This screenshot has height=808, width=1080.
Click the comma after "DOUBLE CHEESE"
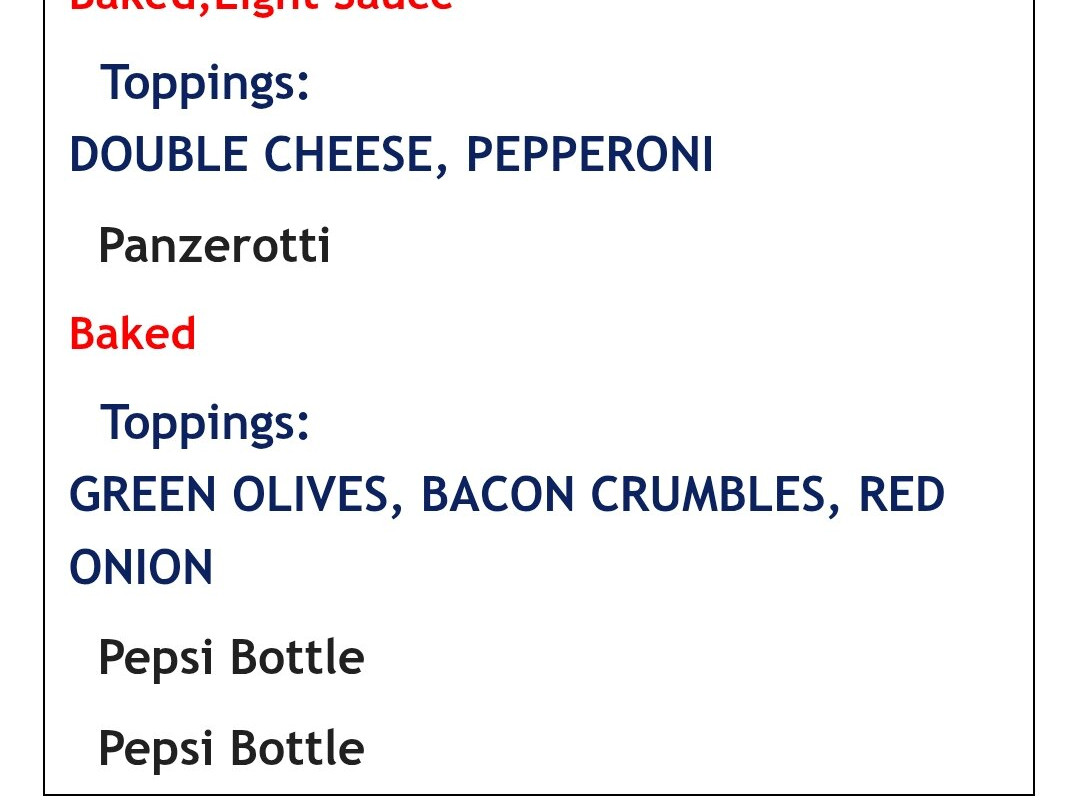pos(441,170)
